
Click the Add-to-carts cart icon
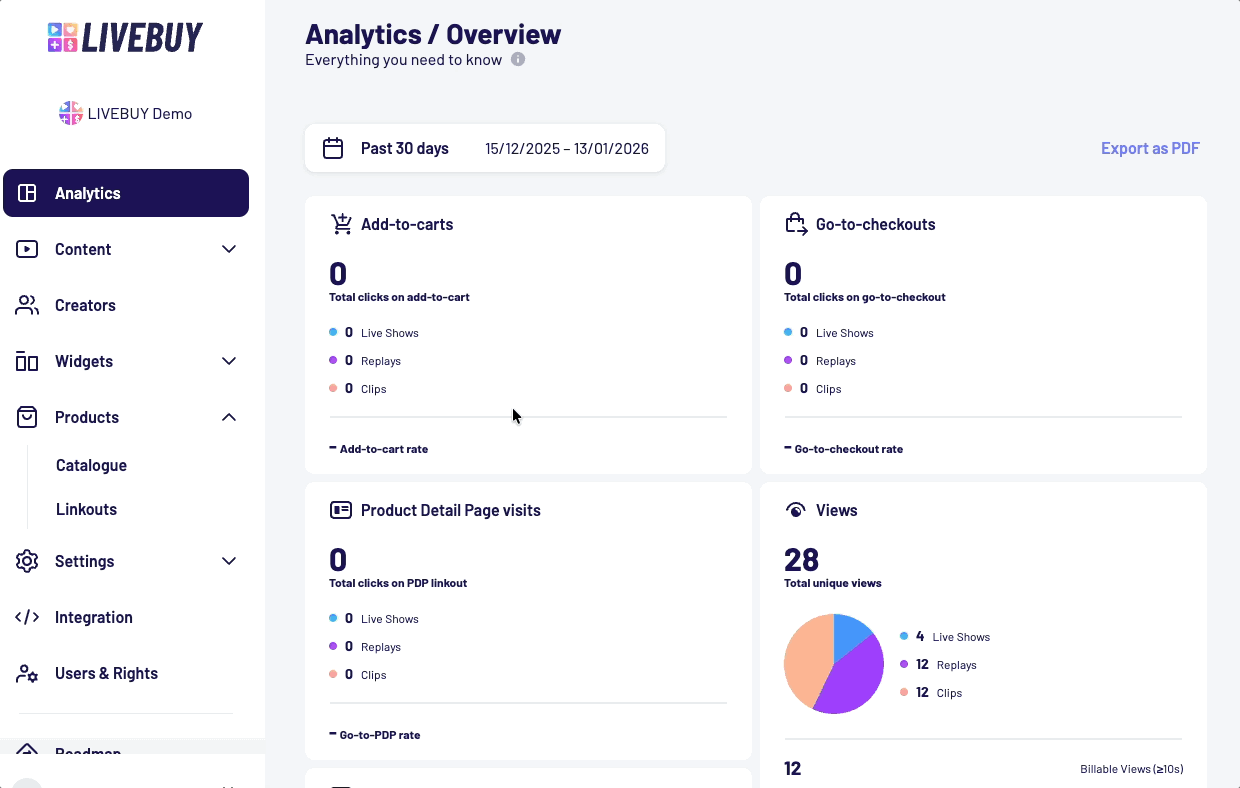(341, 223)
